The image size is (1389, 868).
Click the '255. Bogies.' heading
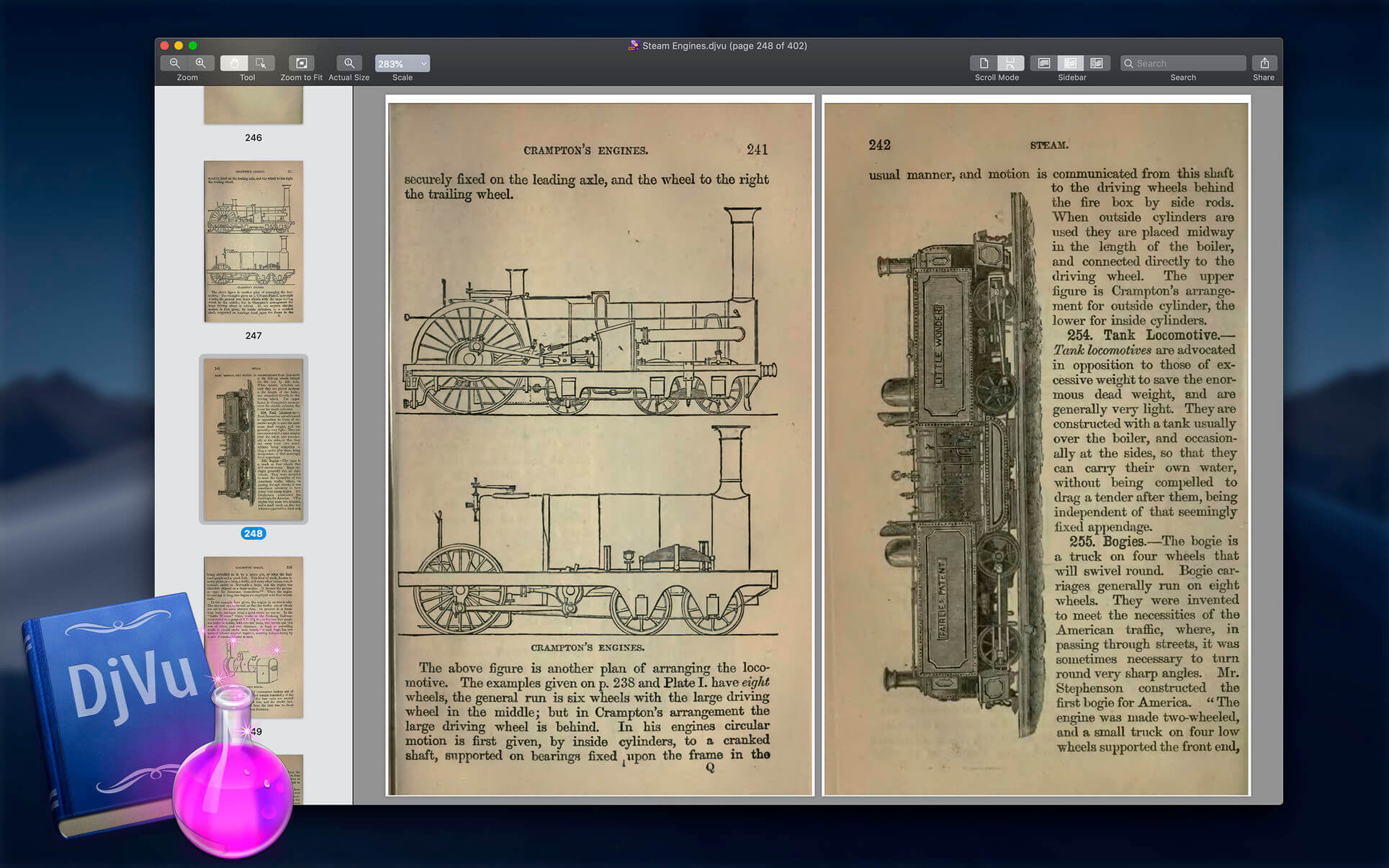pyautogui.click(x=1107, y=542)
